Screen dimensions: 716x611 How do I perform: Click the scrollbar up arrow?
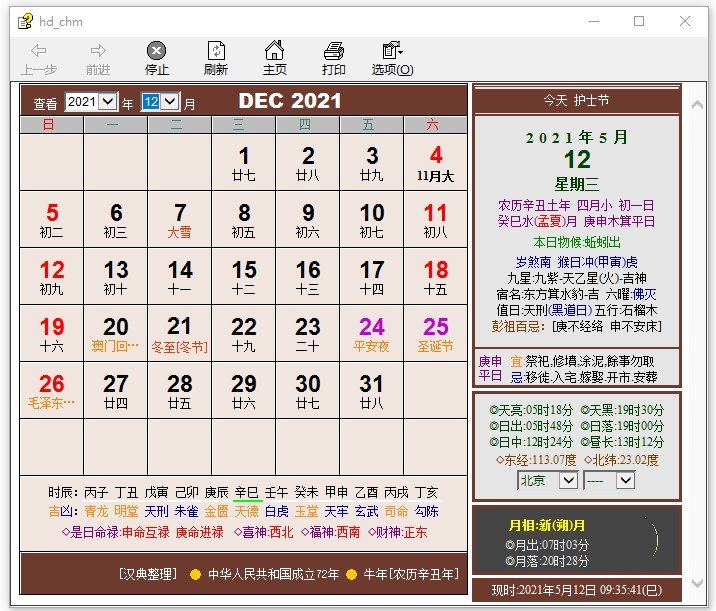(697, 105)
